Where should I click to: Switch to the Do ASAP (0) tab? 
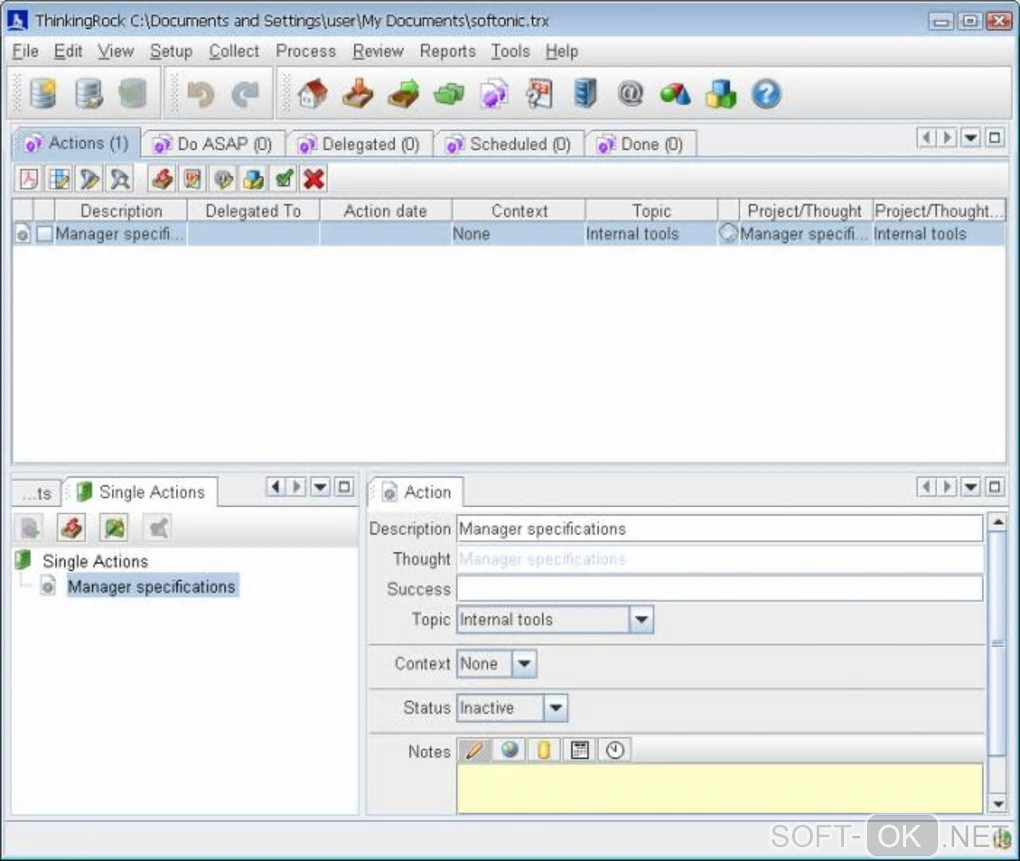click(213, 144)
